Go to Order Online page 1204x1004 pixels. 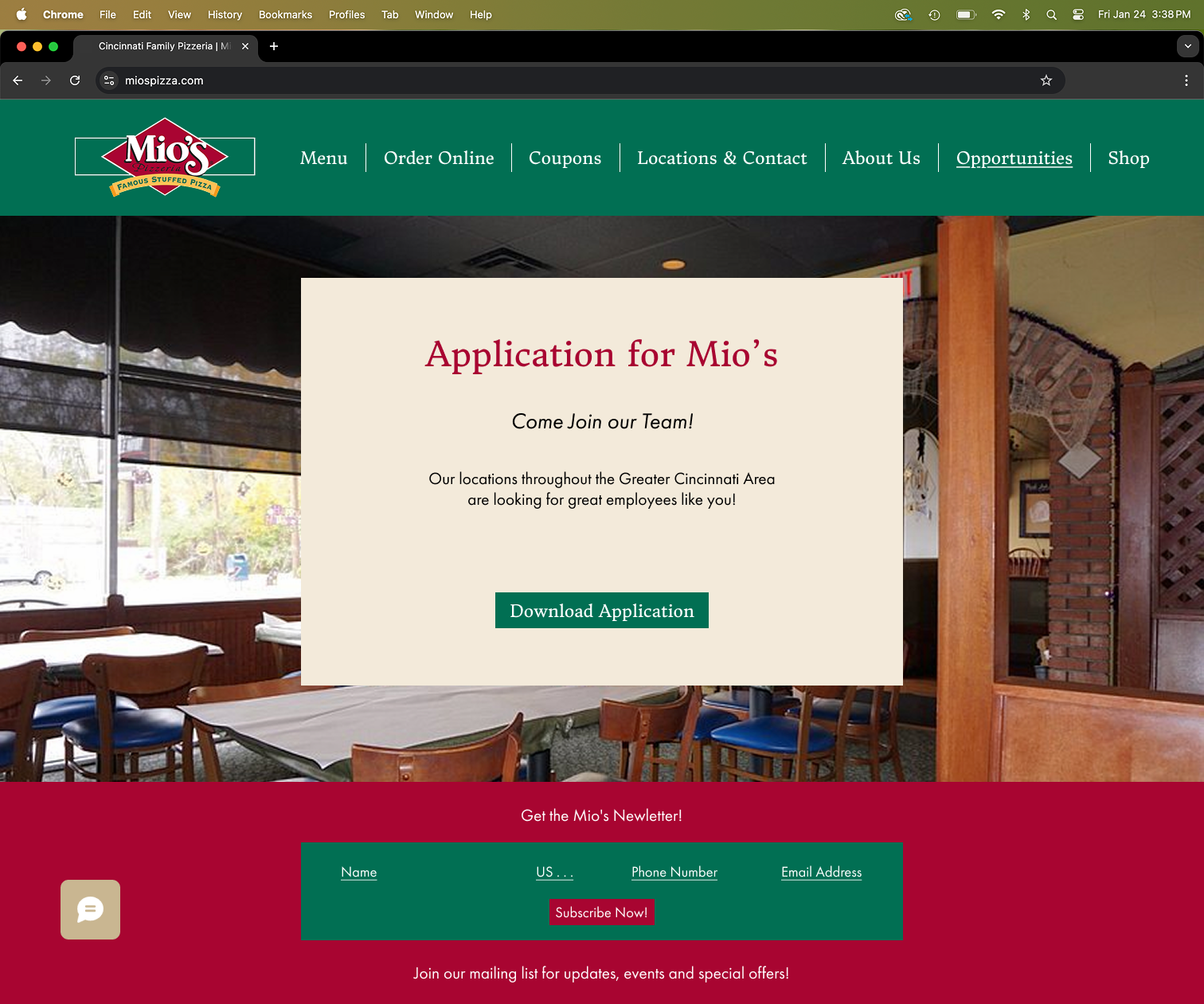tap(439, 158)
